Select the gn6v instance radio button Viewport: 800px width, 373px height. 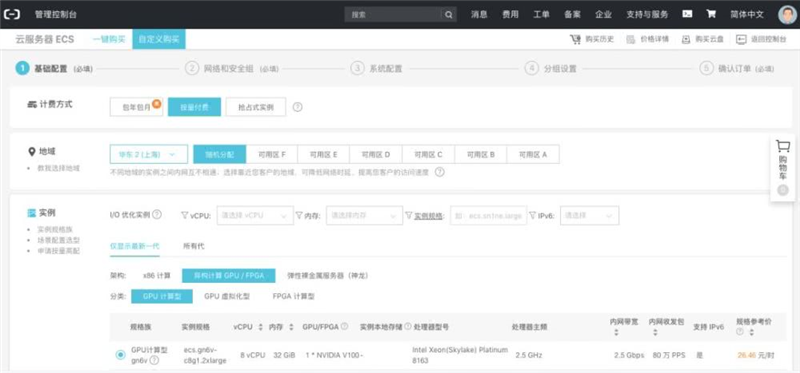(x=120, y=355)
